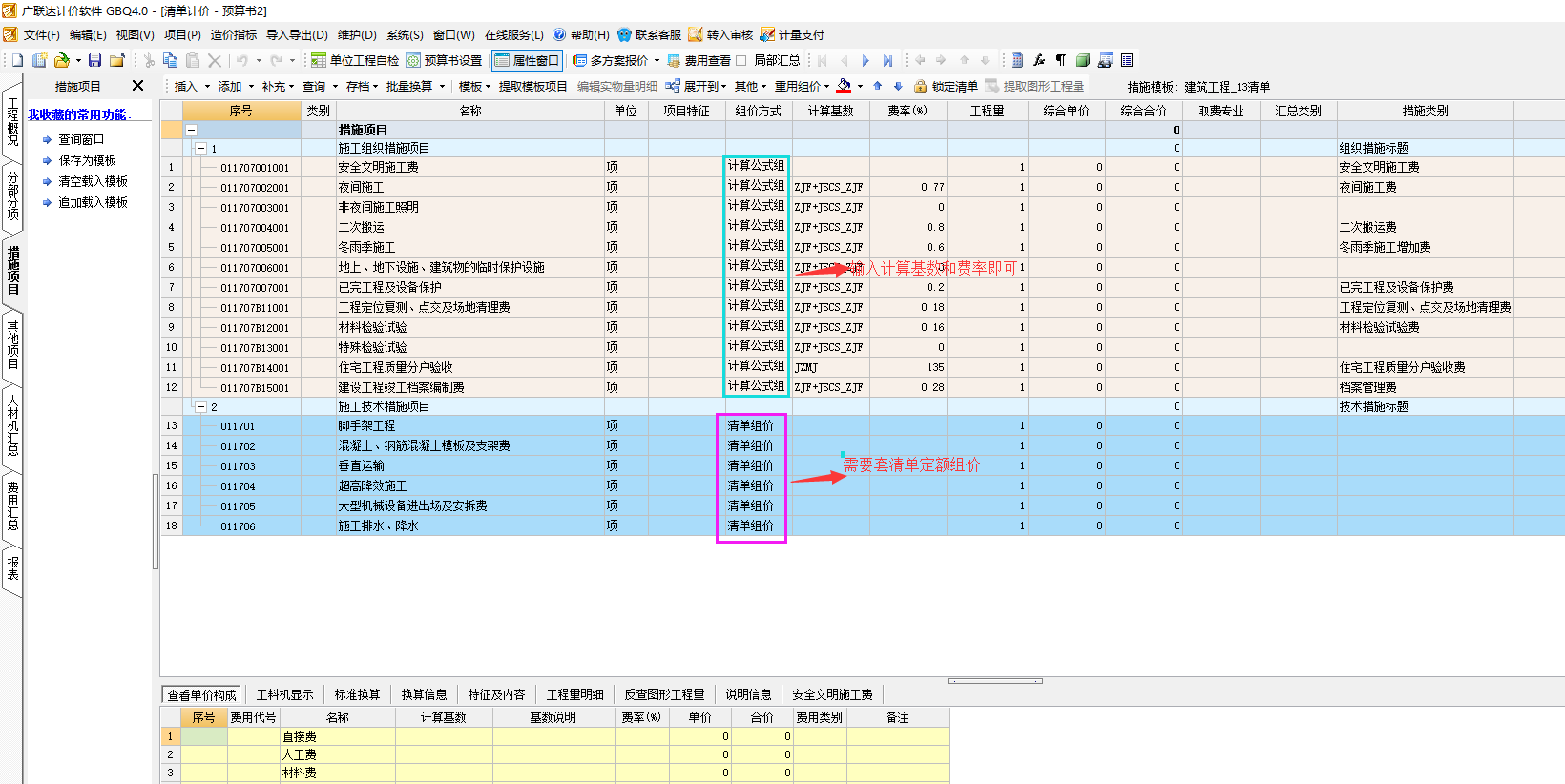Screen dimensions: 1565x784
Task: Click 锁定清单 lock button
Action: 946,86
